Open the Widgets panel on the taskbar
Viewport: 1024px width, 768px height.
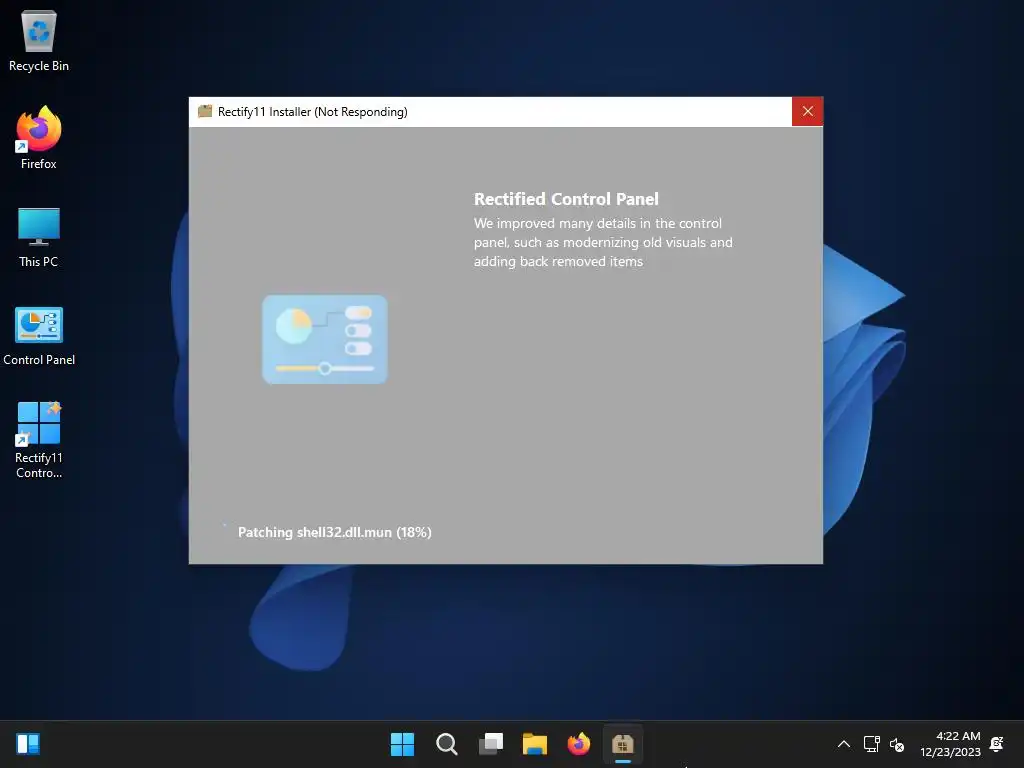[x=28, y=744]
